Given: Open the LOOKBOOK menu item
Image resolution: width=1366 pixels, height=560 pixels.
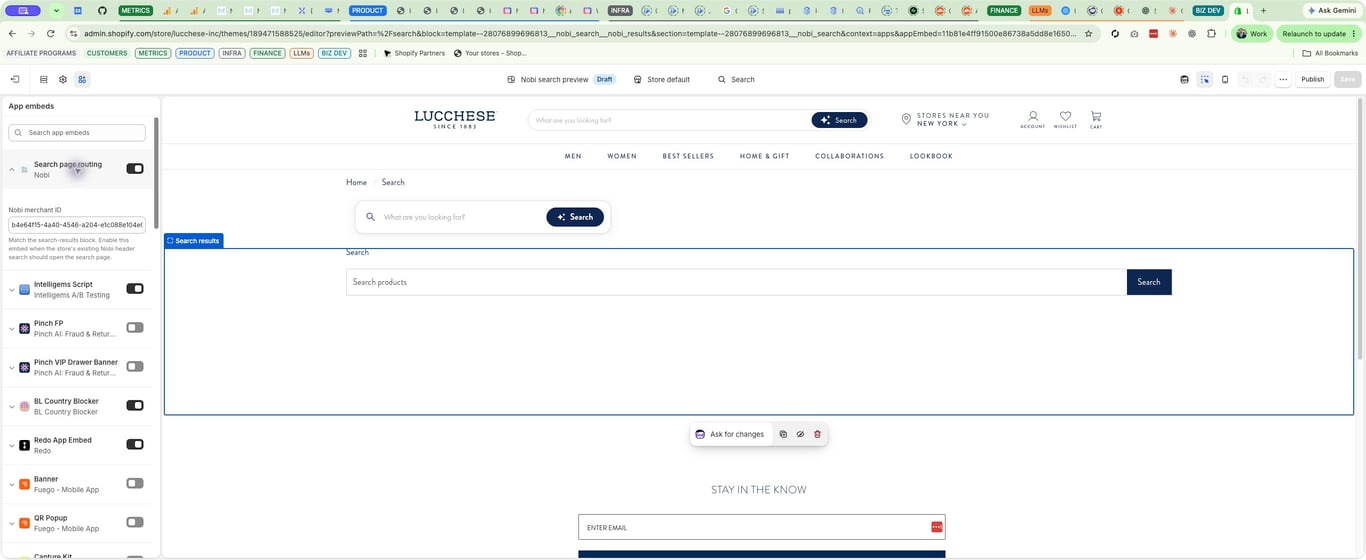Looking at the screenshot, I should [x=931, y=156].
